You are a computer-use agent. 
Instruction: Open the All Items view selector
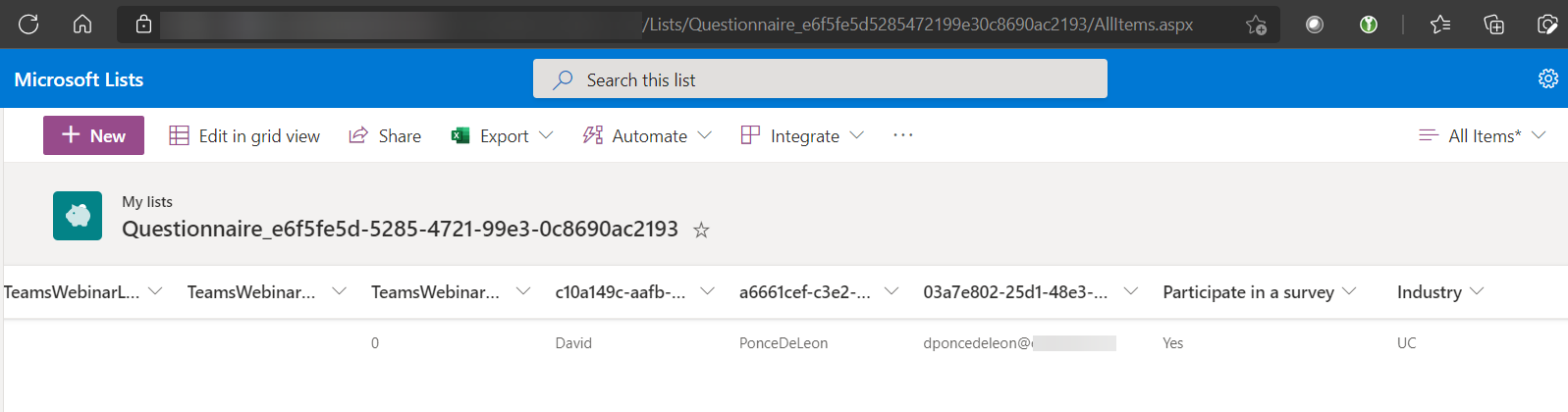[x=1483, y=135]
